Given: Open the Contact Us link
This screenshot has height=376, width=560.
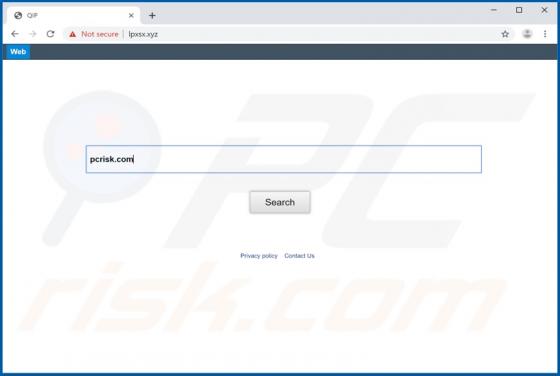Looking at the screenshot, I should coord(299,256).
